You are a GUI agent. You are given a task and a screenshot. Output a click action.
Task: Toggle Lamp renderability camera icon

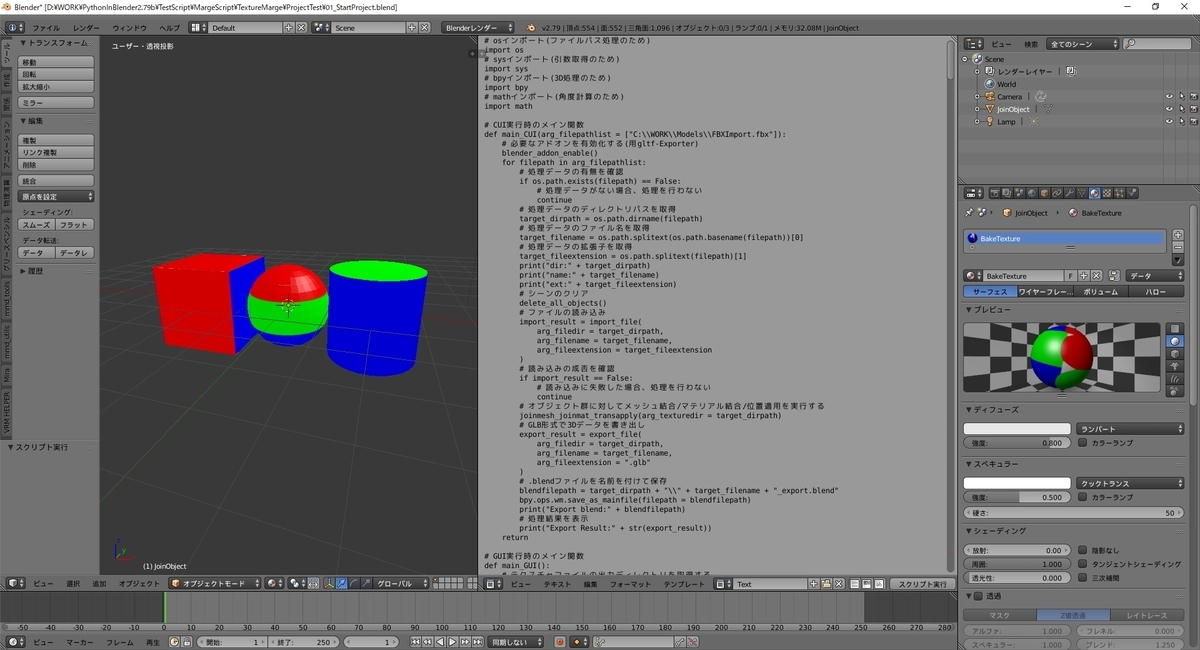click(1194, 121)
